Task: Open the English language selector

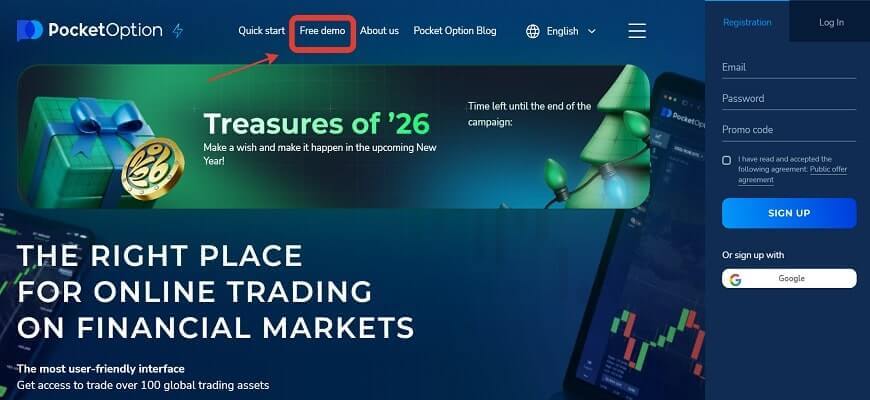Action: click(x=561, y=31)
